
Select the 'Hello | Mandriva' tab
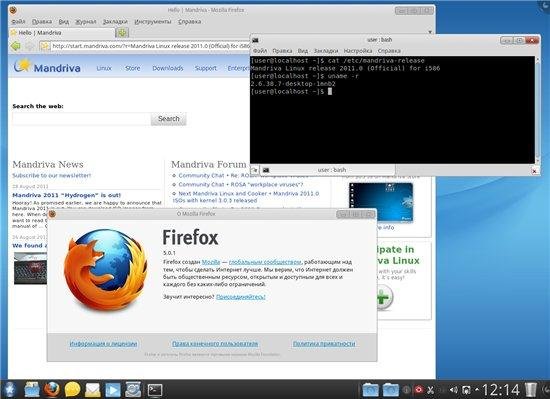[61, 33]
